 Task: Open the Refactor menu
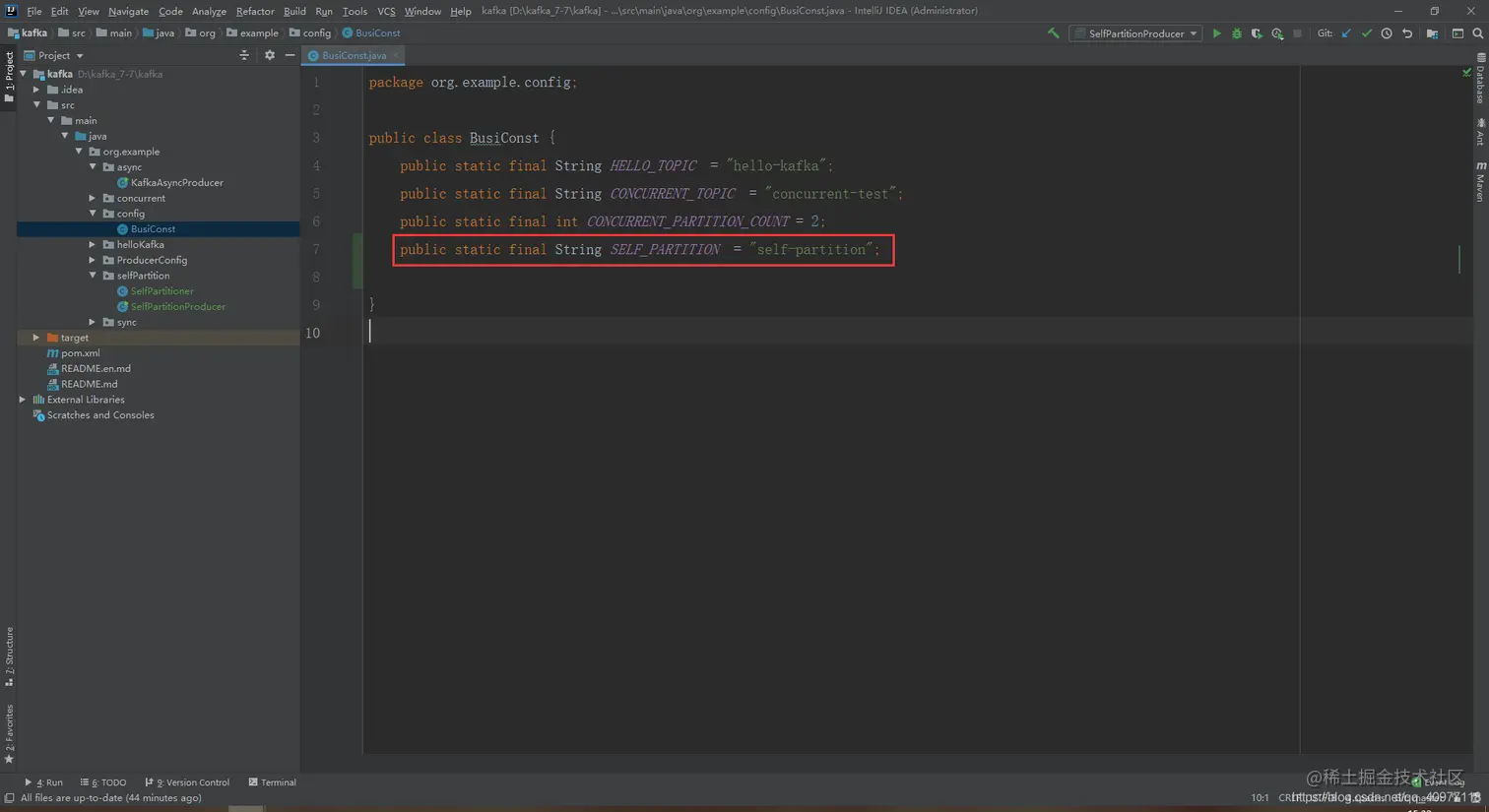[x=255, y=11]
